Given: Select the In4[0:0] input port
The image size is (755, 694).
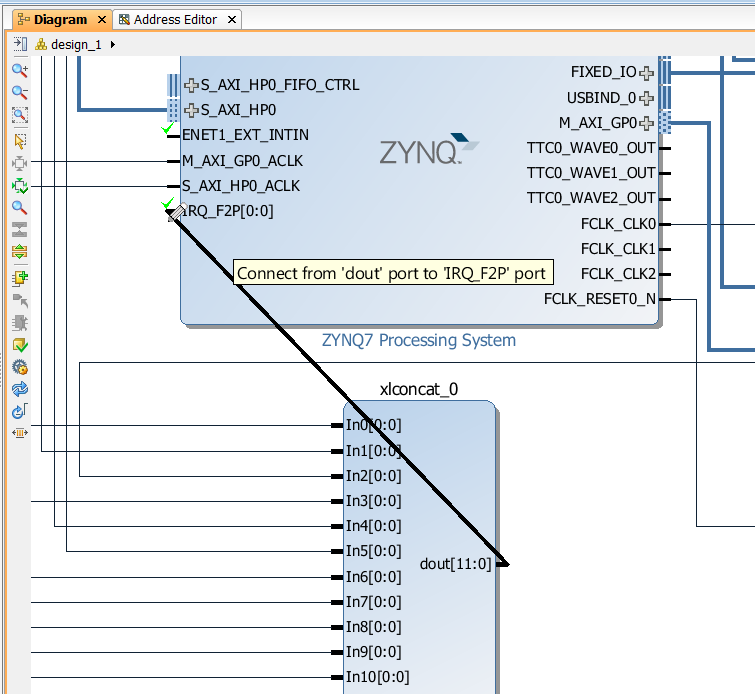Looking at the screenshot, I should [373, 526].
